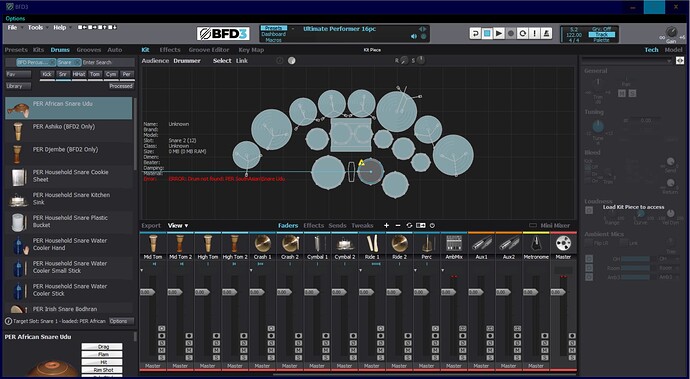This screenshot has width=690, height=379.
Task: Click the remove channel minus icon
Action: tap(398, 225)
